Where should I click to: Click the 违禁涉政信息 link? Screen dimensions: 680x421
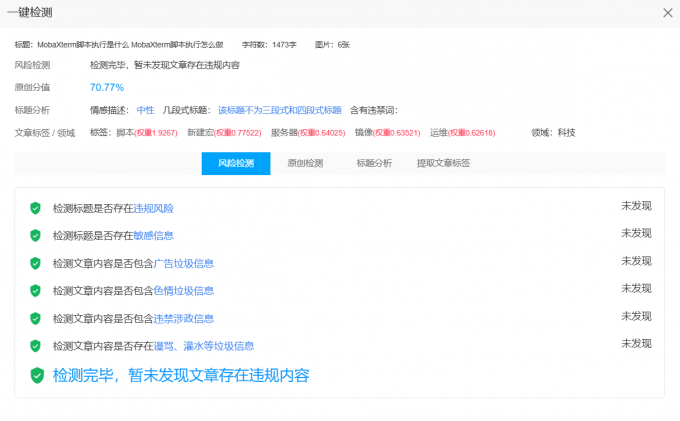pyautogui.click(x=183, y=319)
